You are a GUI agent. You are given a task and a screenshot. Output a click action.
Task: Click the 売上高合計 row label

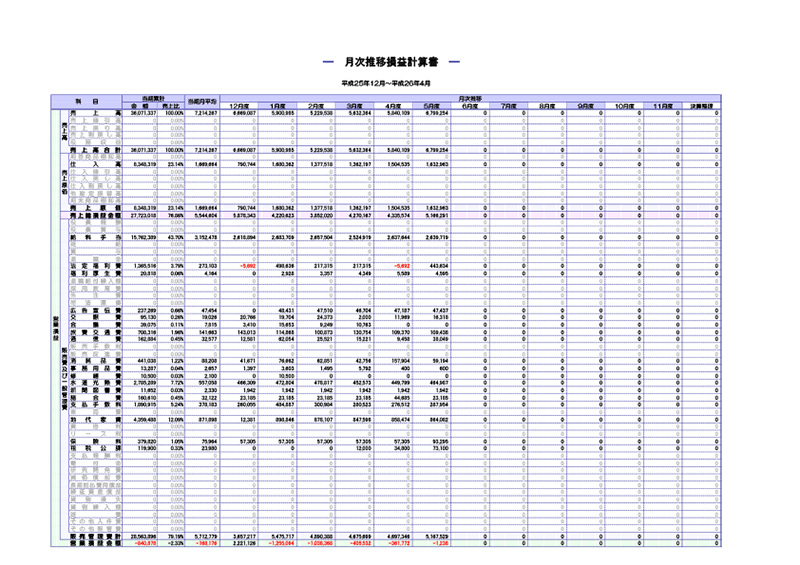tap(95, 150)
